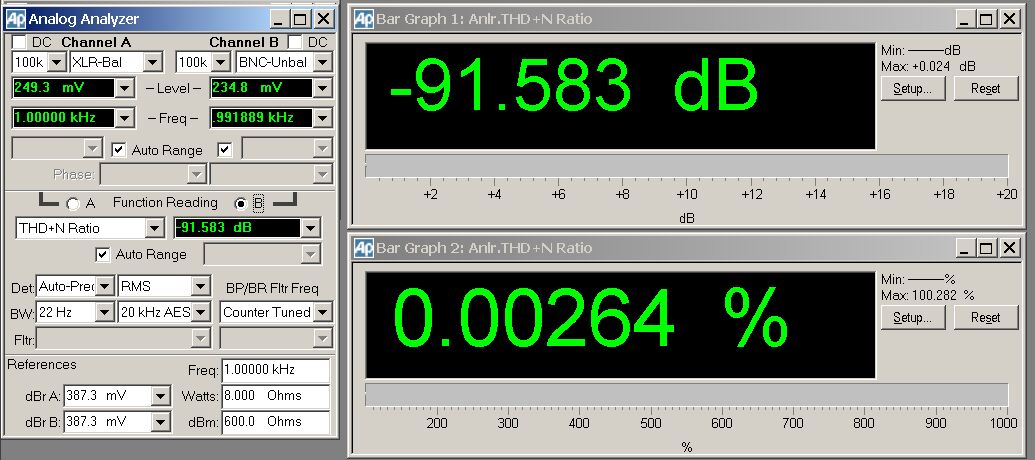Open the THD+N Ratio function dropdown
This screenshot has width=1035, height=460.
[x=154, y=228]
